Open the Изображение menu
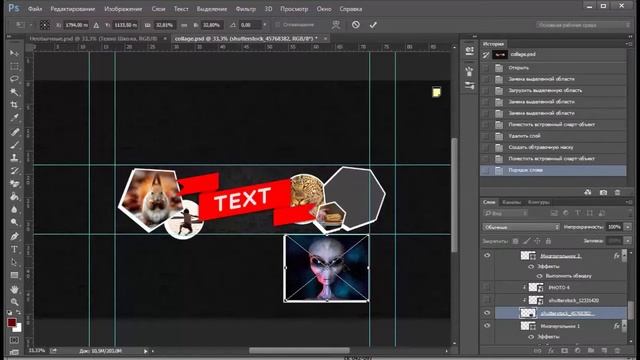Image resolution: width=640 pixels, height=360 pixels. [x=123, y=9]
